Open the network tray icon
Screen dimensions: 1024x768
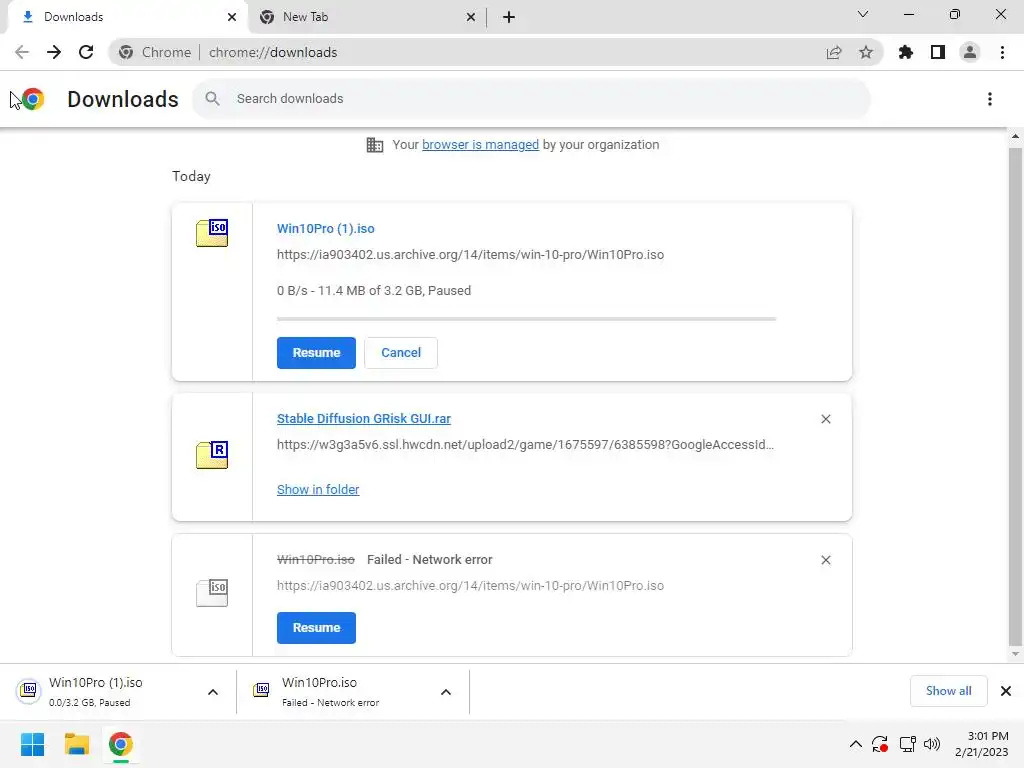907,744
